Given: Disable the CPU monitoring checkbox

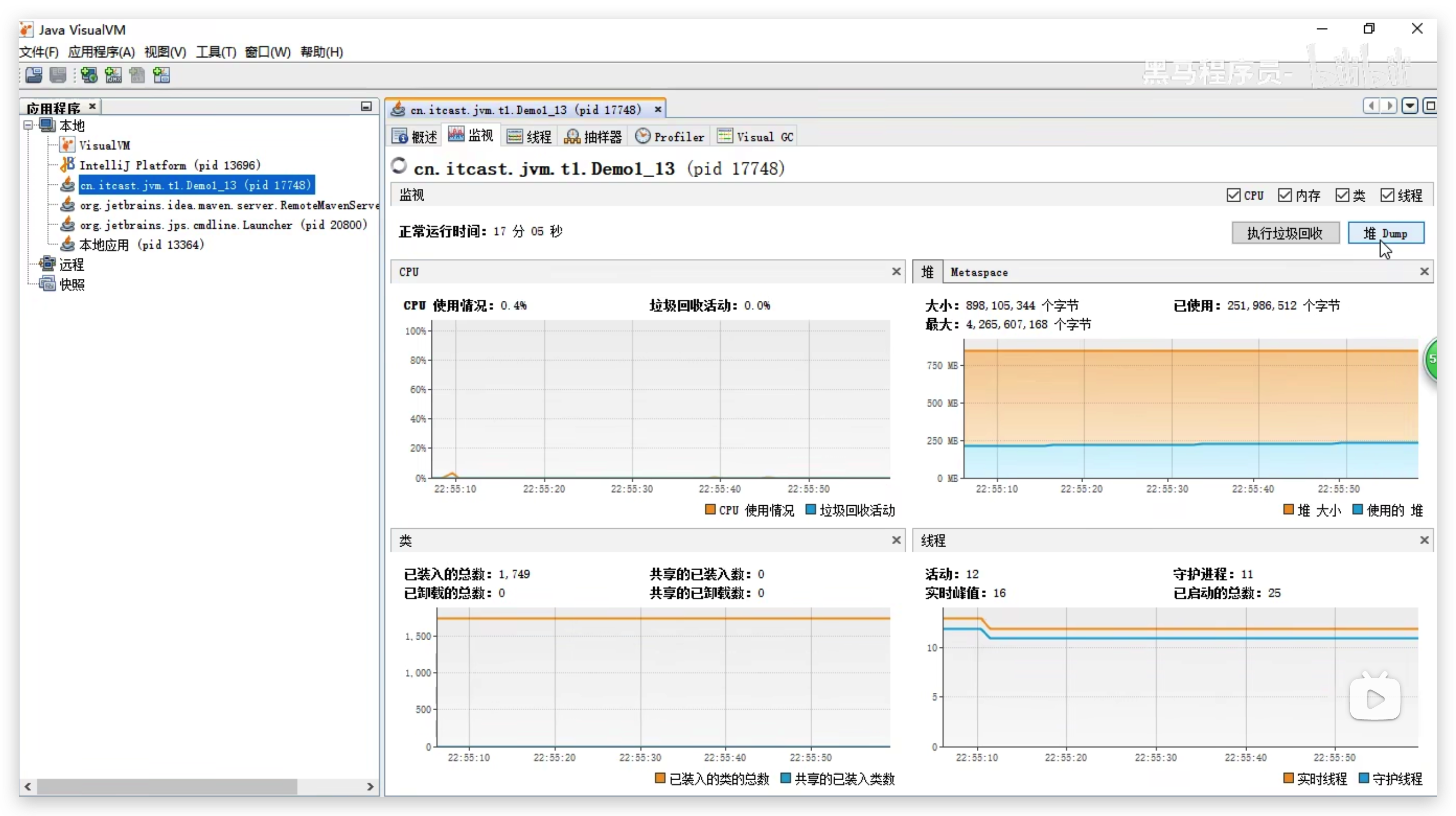Looking at the screenshot, I should point(1233,195).
